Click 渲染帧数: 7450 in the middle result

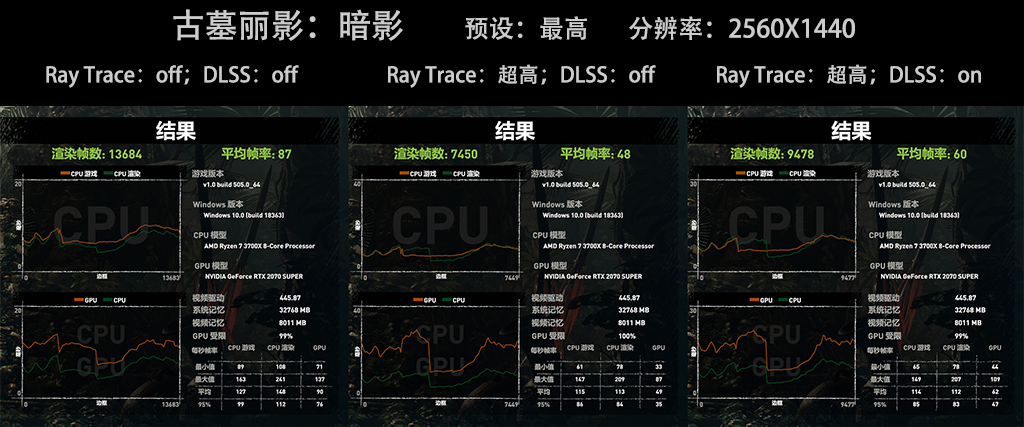436,154
